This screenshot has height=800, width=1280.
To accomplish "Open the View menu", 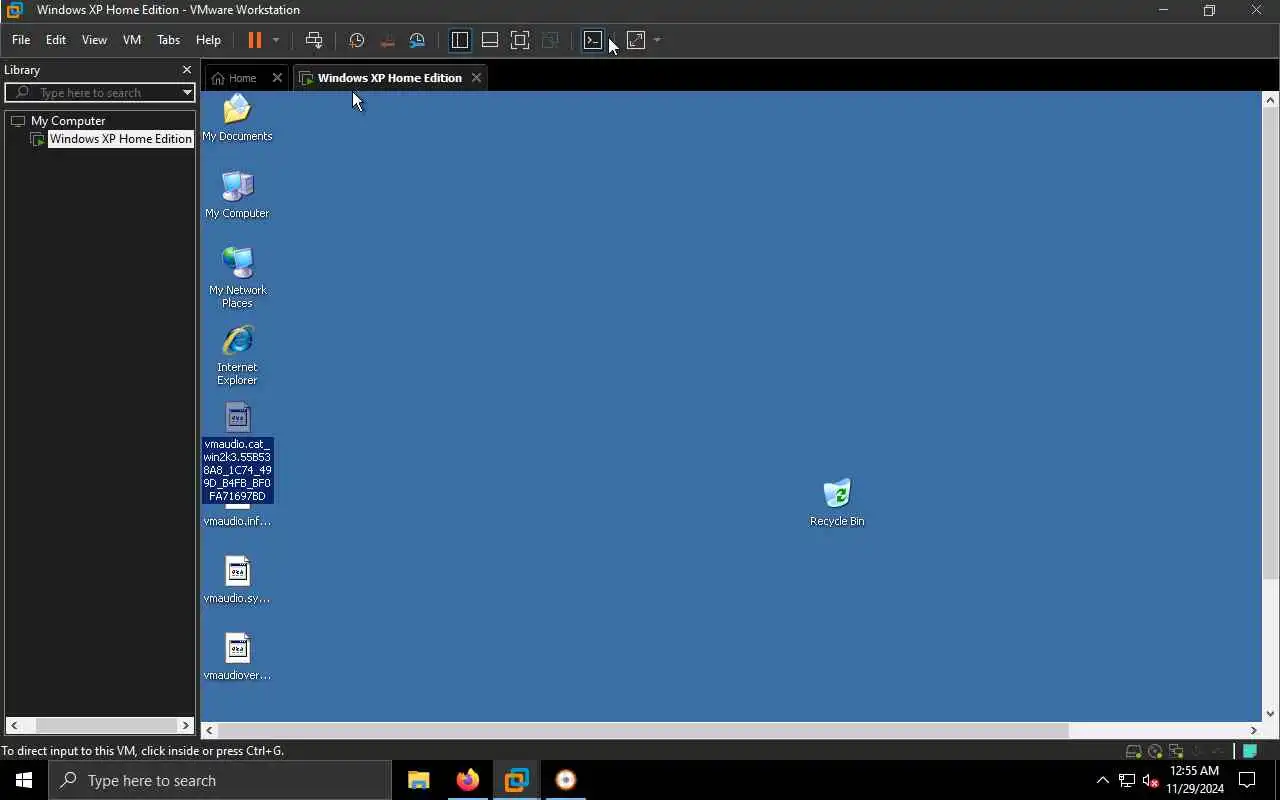I will 94,40.
